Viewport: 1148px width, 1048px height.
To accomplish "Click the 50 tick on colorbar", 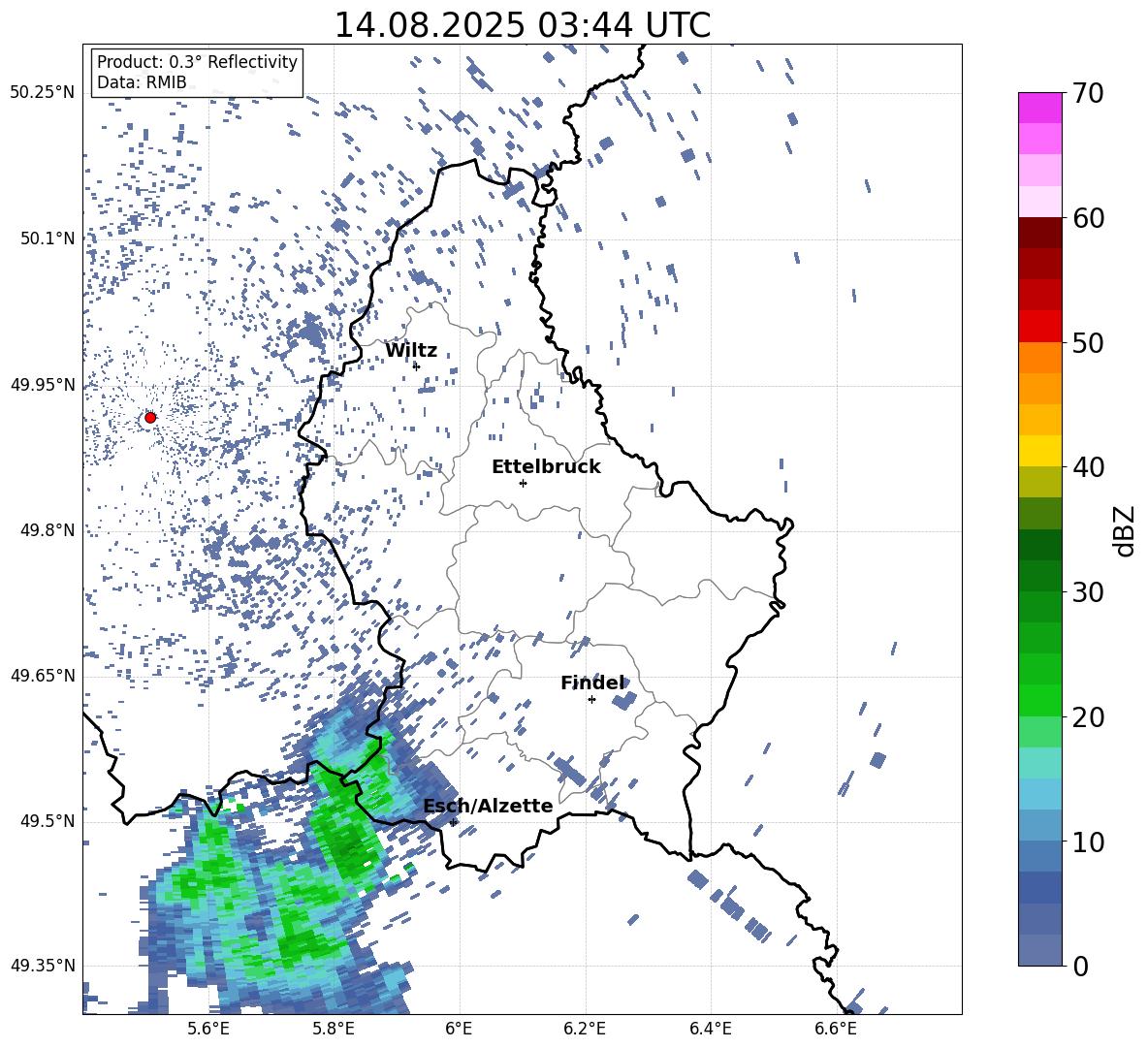I will coord(1088,342).
